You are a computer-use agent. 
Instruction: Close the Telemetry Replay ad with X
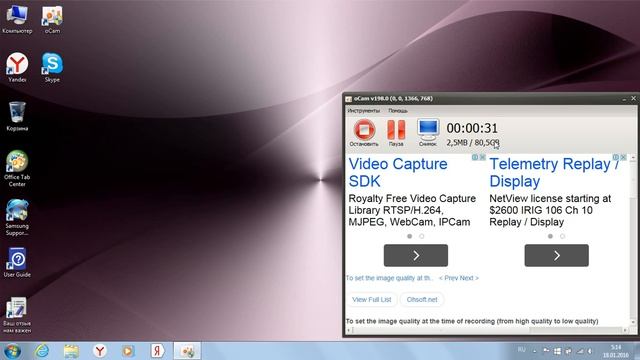tap(623, 157)
